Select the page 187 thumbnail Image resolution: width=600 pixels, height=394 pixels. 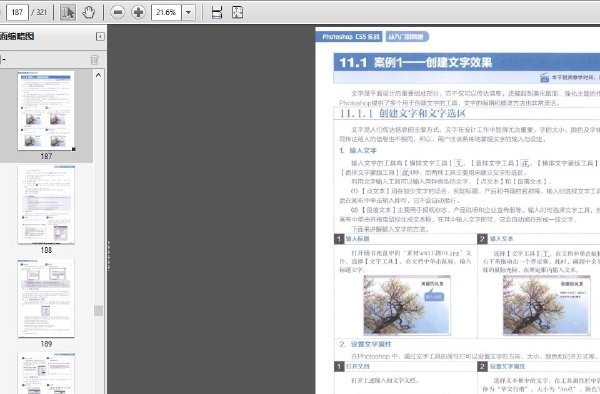(x=46, y=111)
